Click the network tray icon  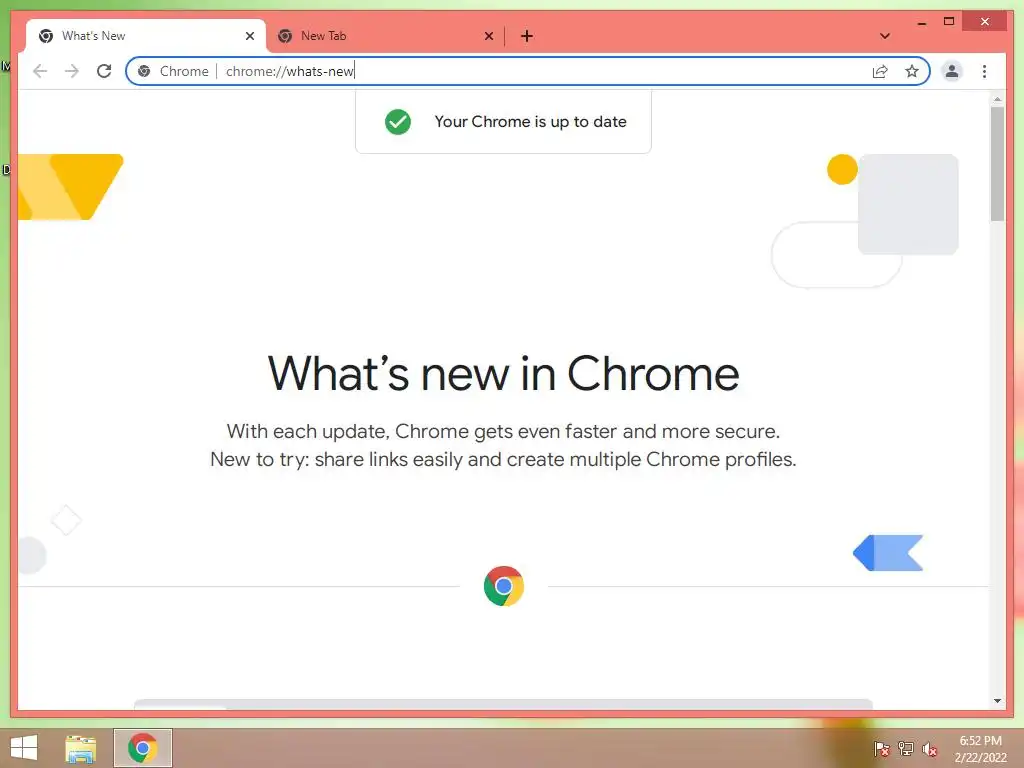(906, 748)
